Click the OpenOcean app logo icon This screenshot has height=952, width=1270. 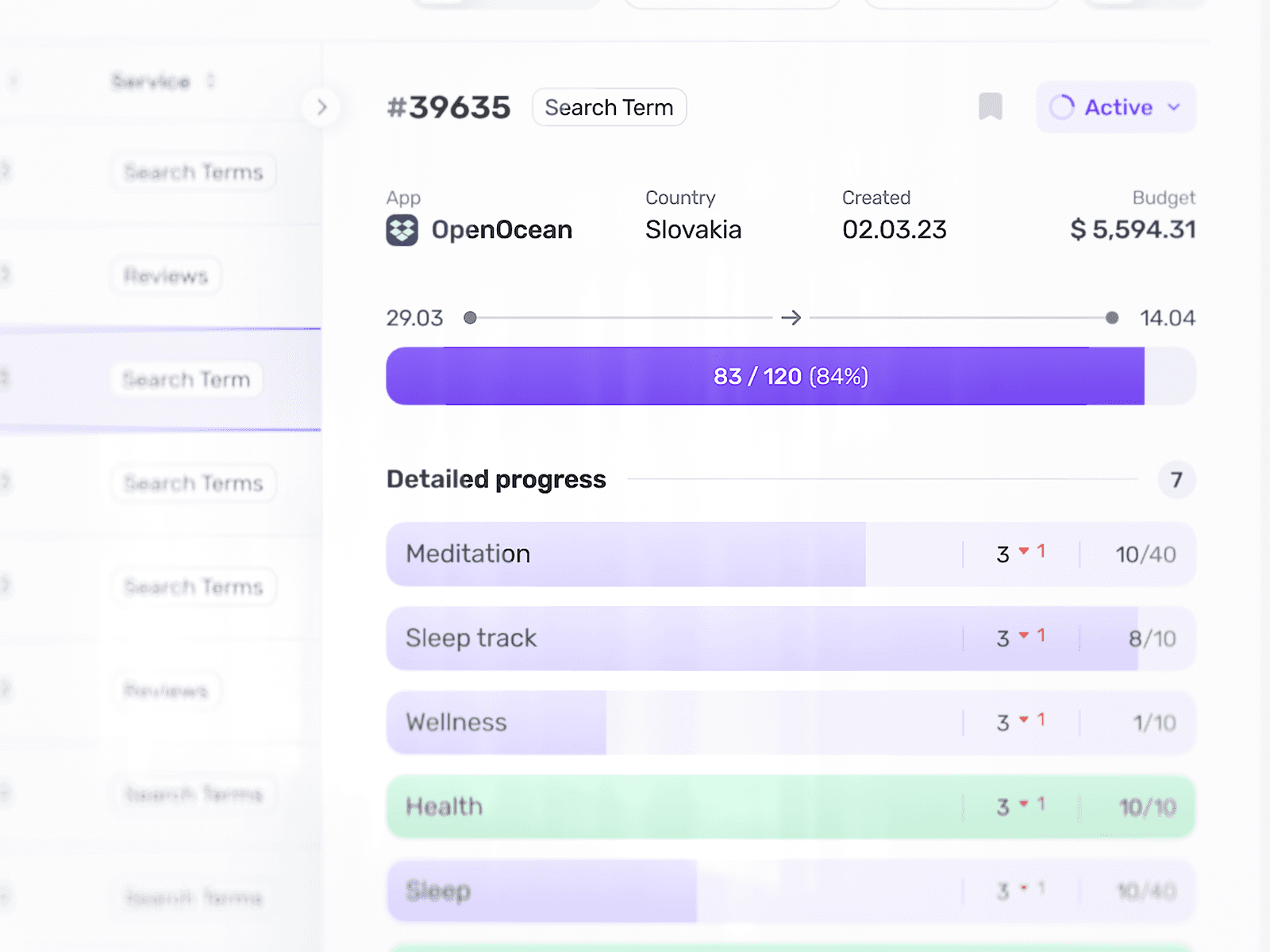tap(402, 230)
